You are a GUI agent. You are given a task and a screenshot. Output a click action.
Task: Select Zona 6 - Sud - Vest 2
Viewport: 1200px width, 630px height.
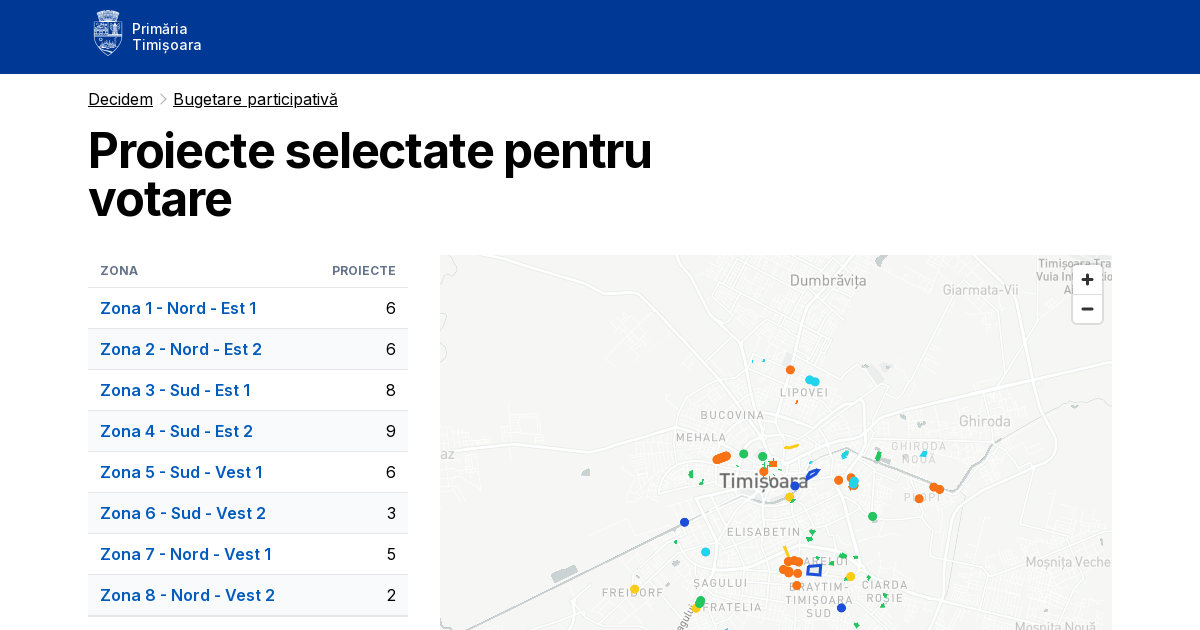(x=182, y=513)
